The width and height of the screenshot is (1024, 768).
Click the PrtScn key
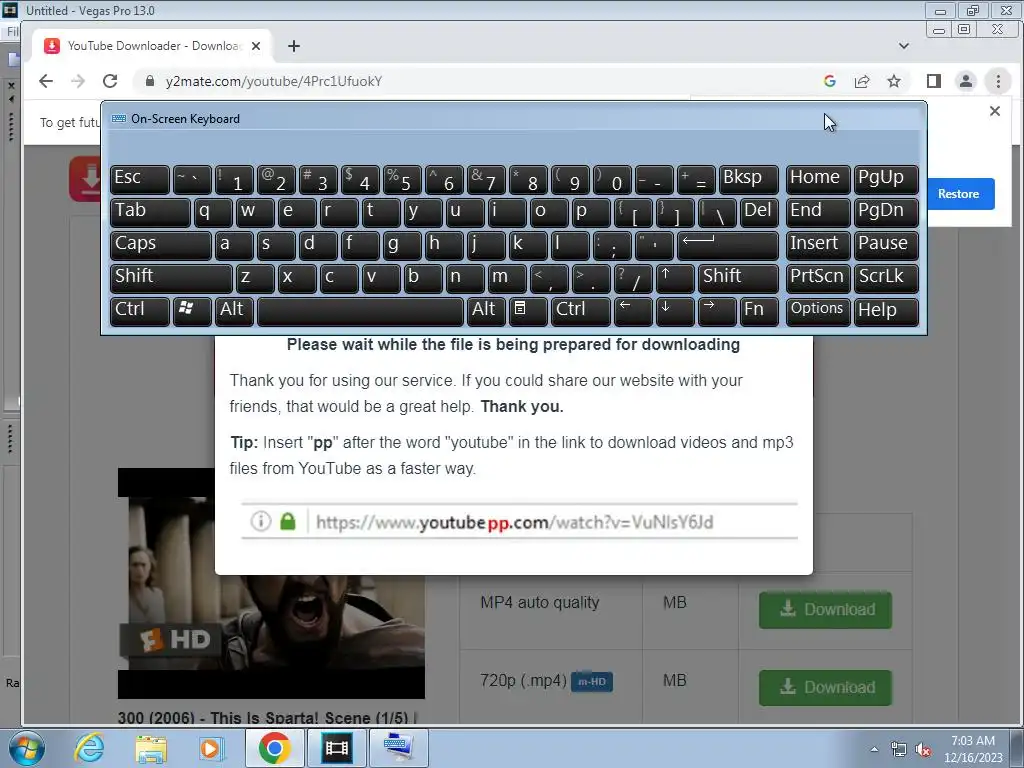[x=818, y=278]
